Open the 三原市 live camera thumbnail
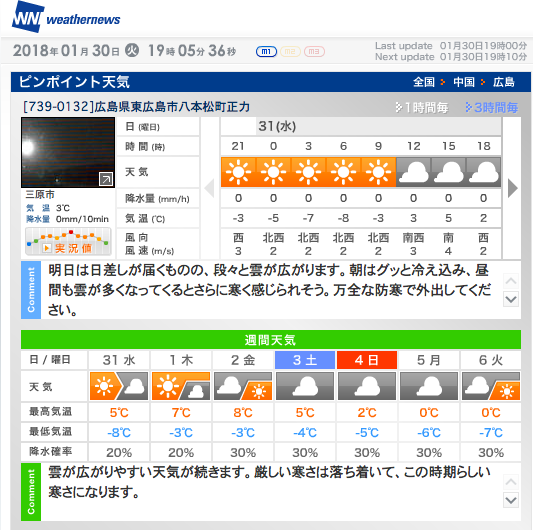Image resolution: width=533 pixels, height=530 pixels. (68, 152)
